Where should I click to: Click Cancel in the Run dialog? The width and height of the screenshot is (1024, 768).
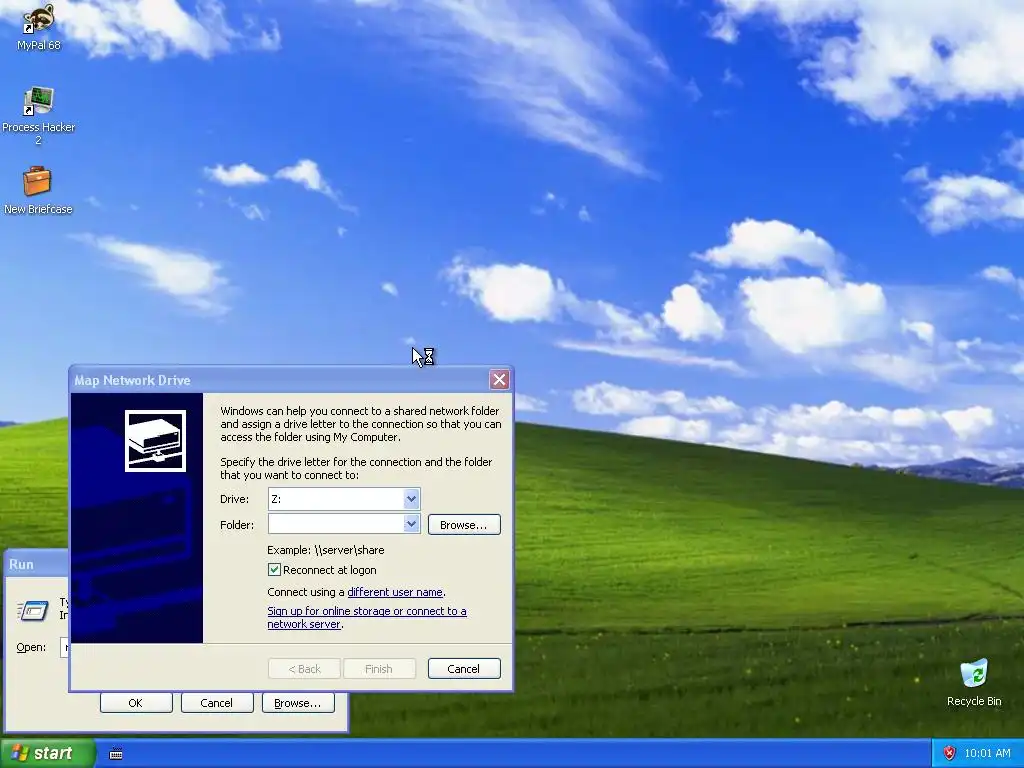coord(217,703)
